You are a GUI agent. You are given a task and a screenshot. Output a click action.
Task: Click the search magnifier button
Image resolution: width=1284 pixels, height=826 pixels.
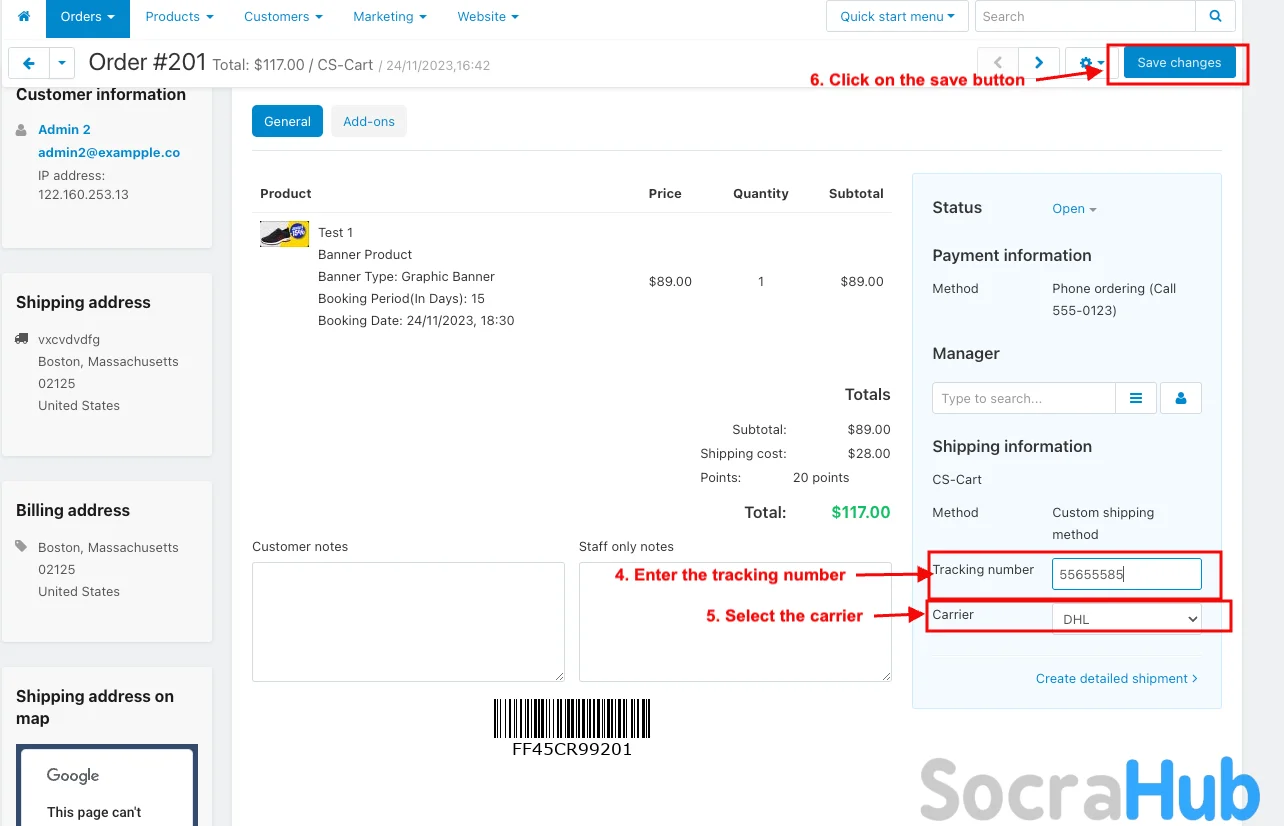[1215, 17]
